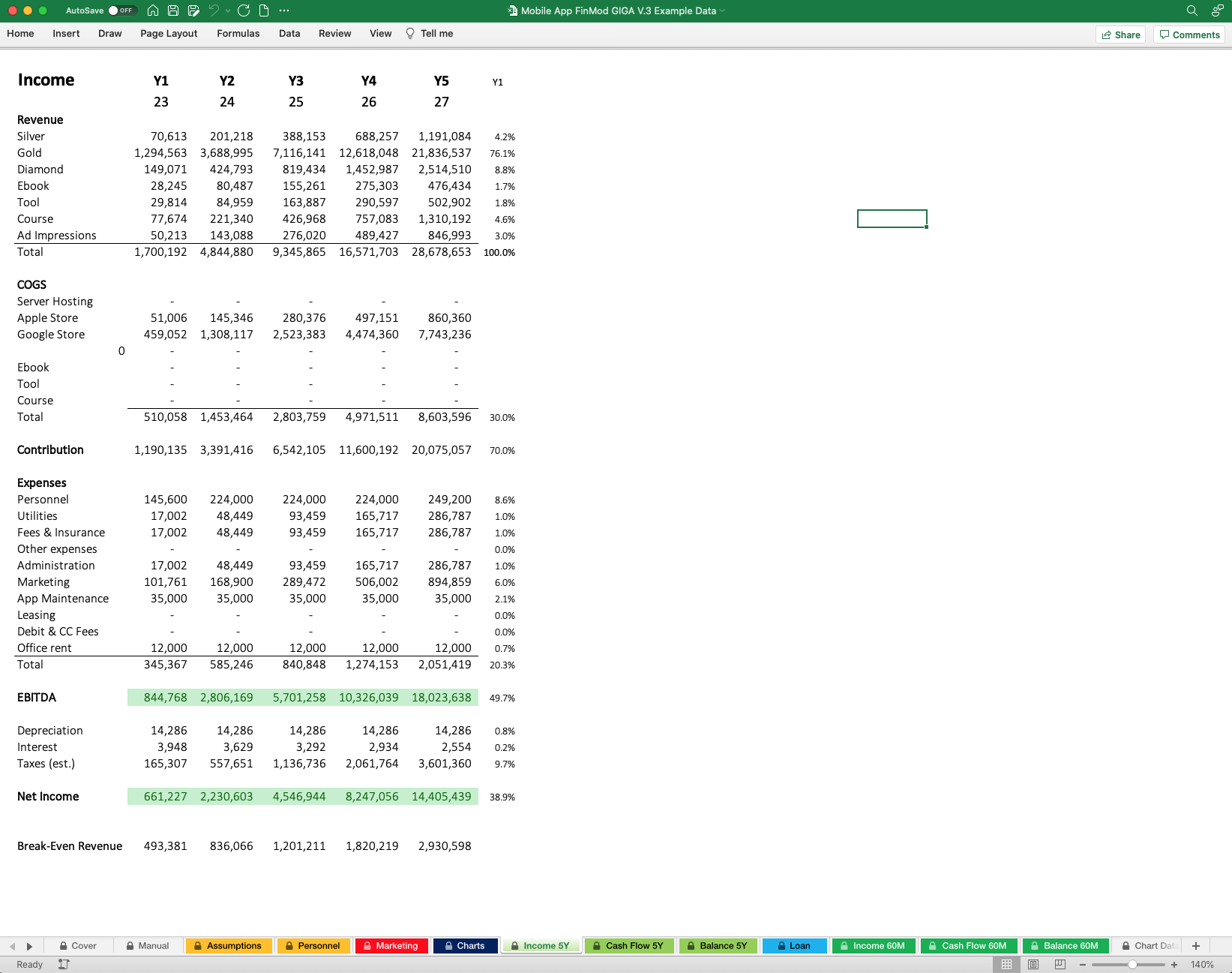Click the Undo arrow icon
The image size is (1232, 973).
(x=214, y=11)
